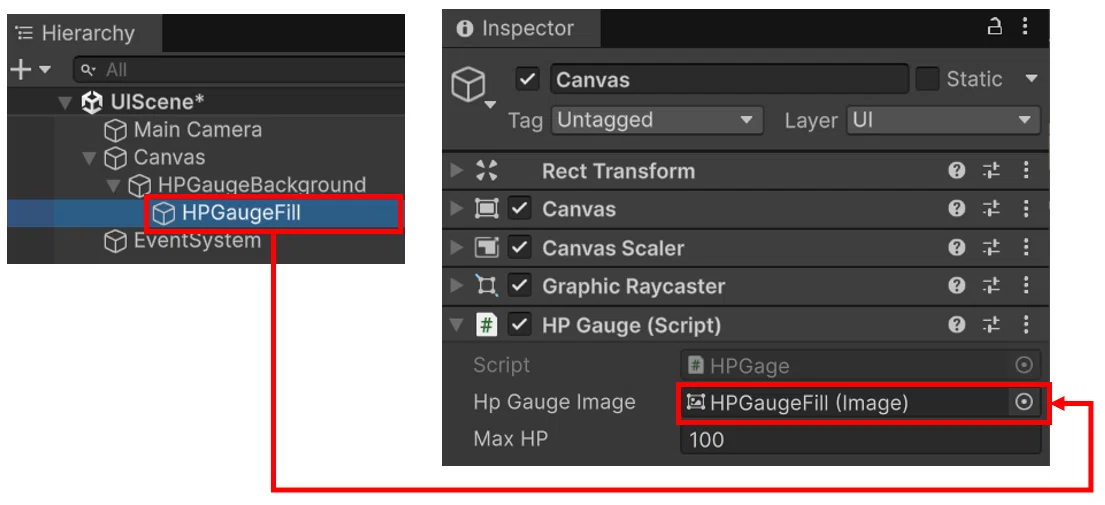1105x505 pixels.
Task: Enable the Static checkbox
Action: coord(927,79)
